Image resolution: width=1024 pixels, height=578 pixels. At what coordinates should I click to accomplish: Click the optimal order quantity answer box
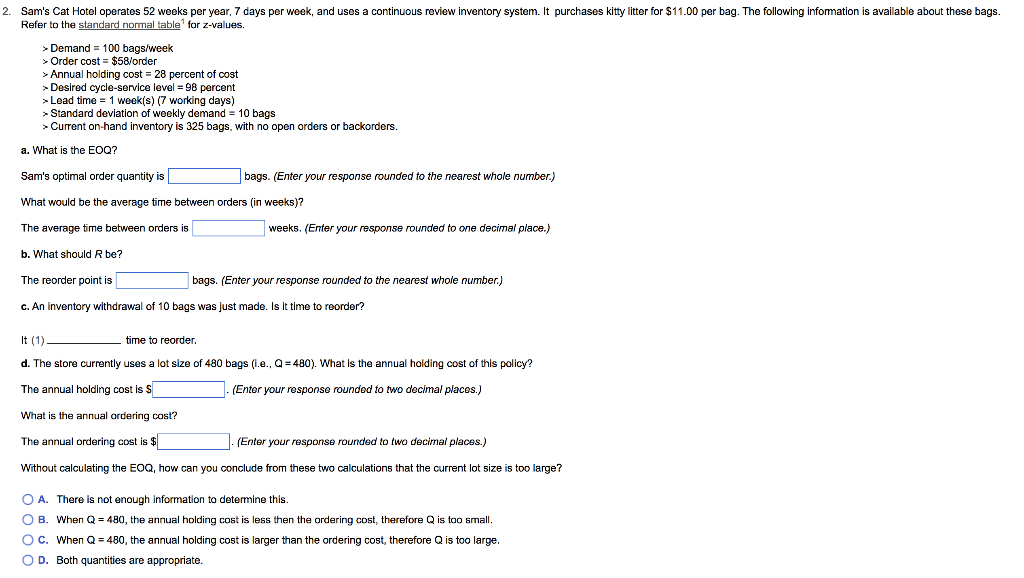coord(204,175)
